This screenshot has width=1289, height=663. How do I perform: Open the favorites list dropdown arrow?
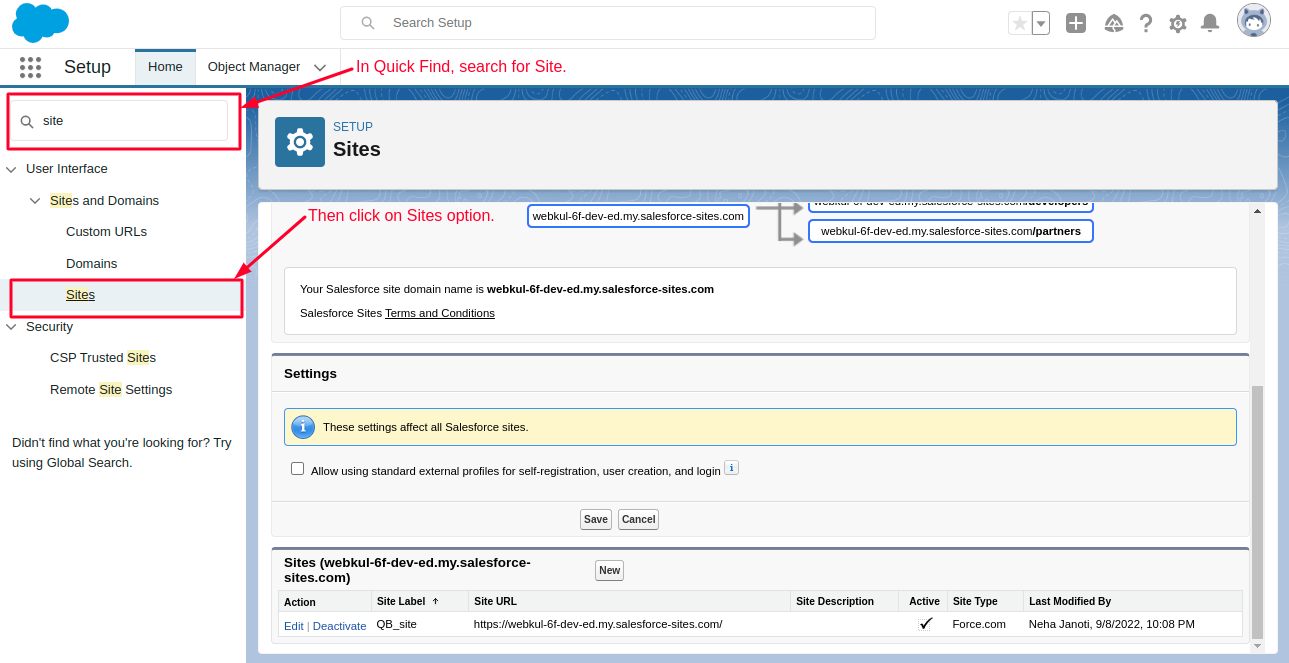coord(1041,23)
